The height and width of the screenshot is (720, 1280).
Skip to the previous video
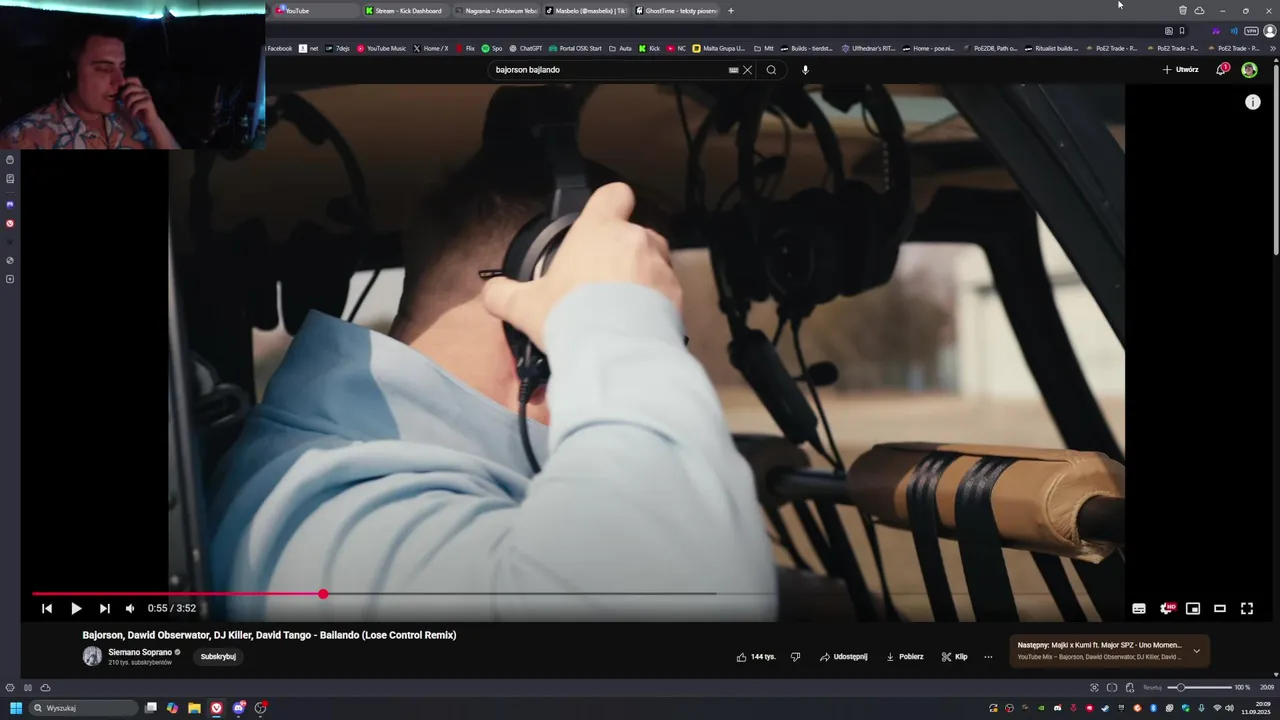47,608
